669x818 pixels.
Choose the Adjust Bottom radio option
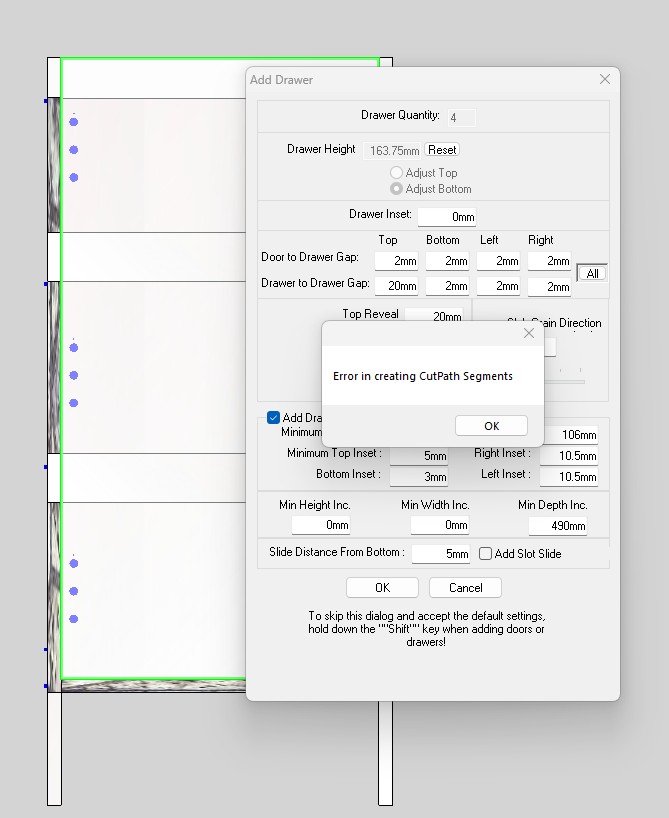pos(397,189)
